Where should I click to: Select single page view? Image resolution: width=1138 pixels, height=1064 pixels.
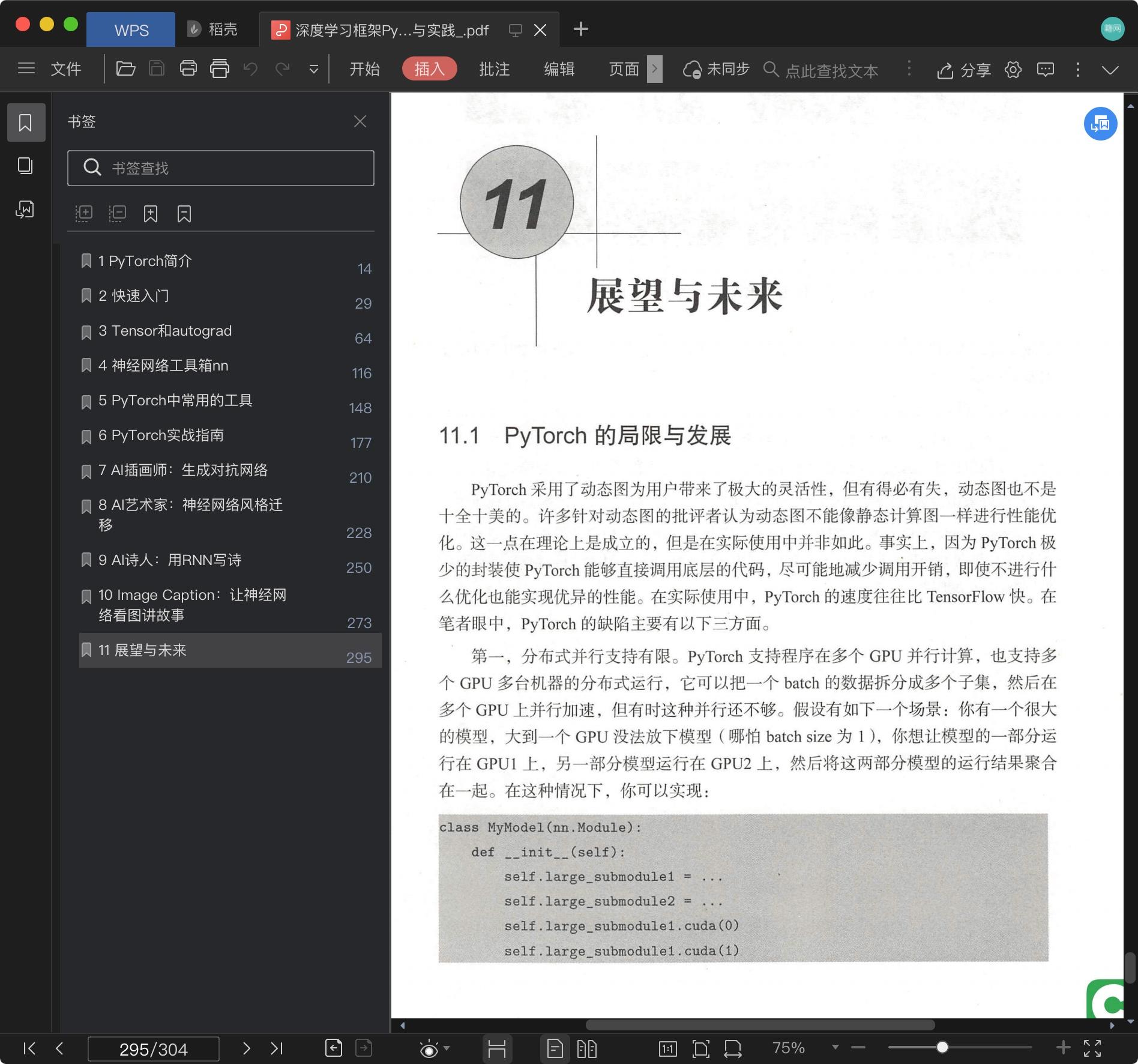coord(555,1048)
